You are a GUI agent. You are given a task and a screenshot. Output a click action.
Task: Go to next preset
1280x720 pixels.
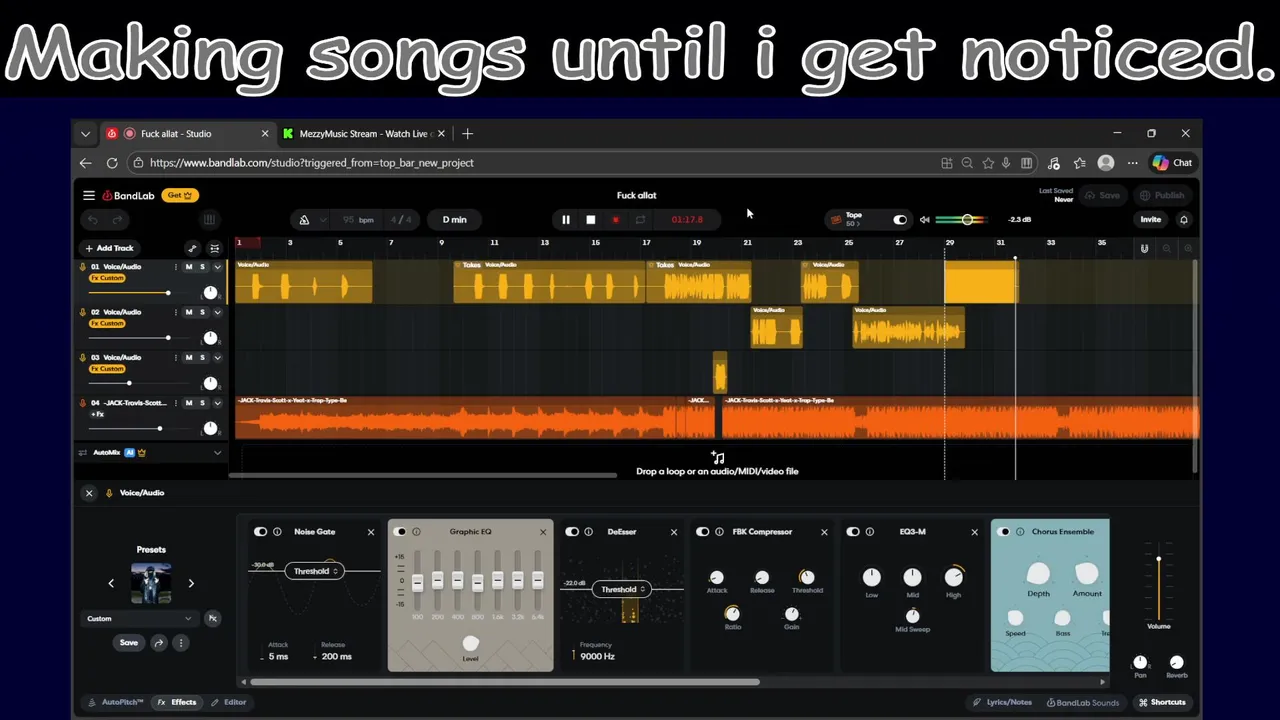[191, 583]
